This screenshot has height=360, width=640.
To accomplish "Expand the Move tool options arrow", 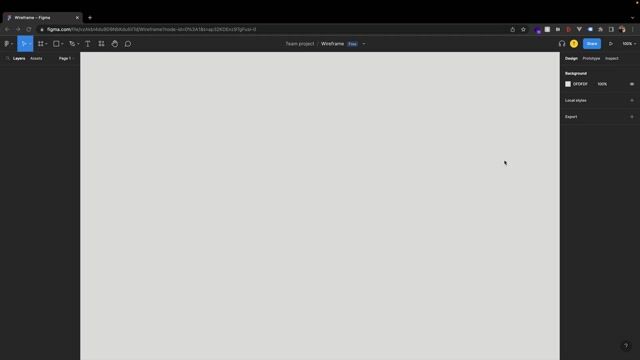I will 30,44.
